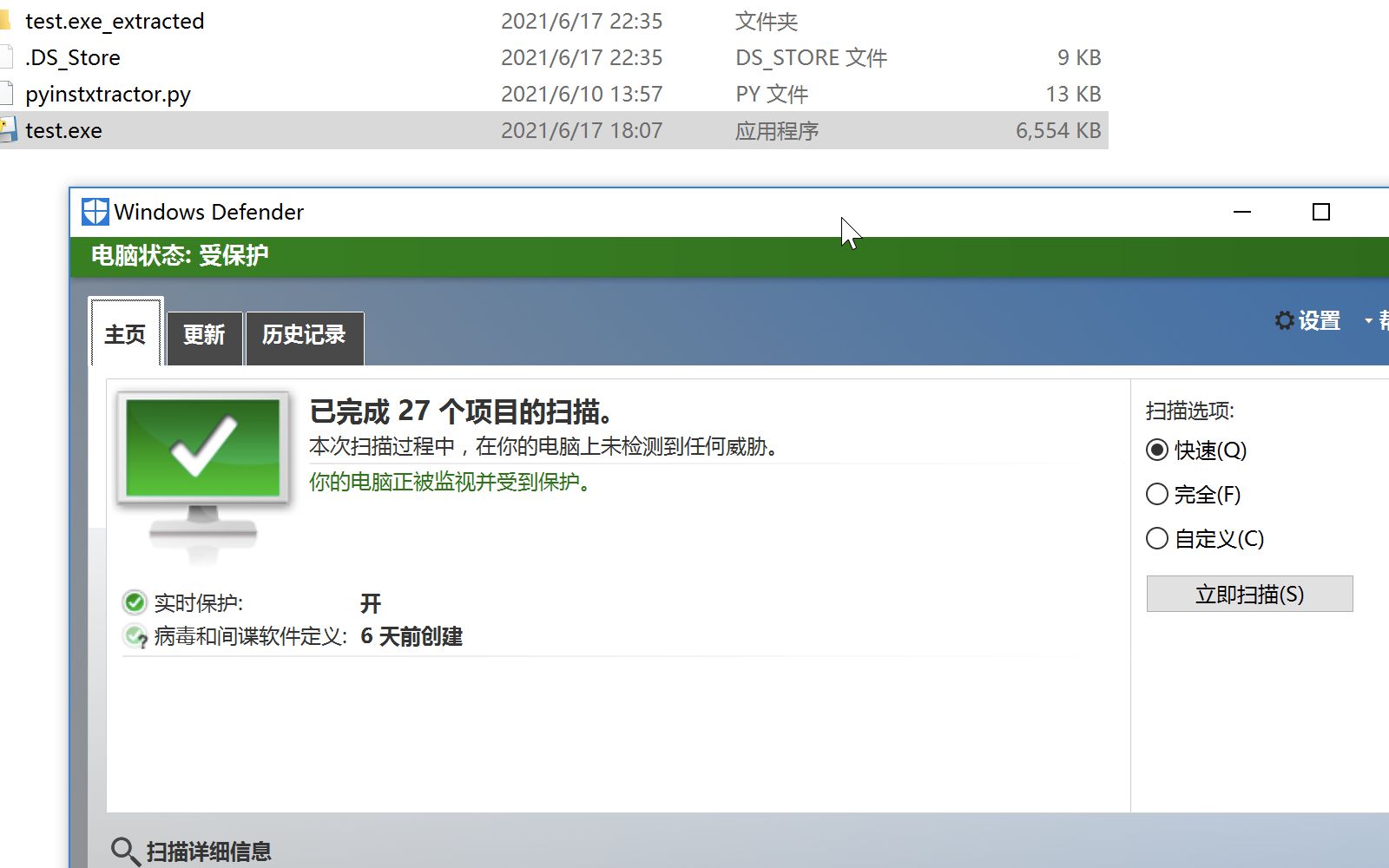1389x868 pixels.
Task: Click the .DS_Store file icon
Action: [6, 57]
